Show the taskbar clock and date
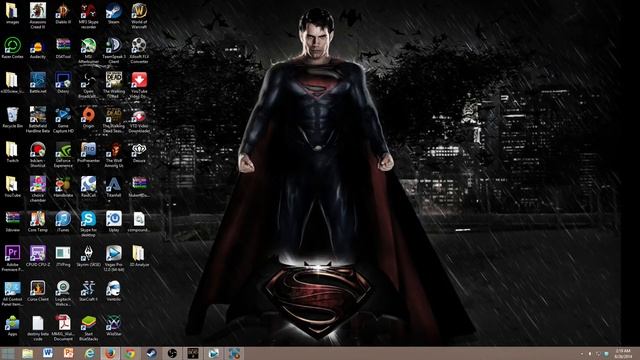This screenshot has width=640, height=360. pyautogui.click(x=623, y=353)
